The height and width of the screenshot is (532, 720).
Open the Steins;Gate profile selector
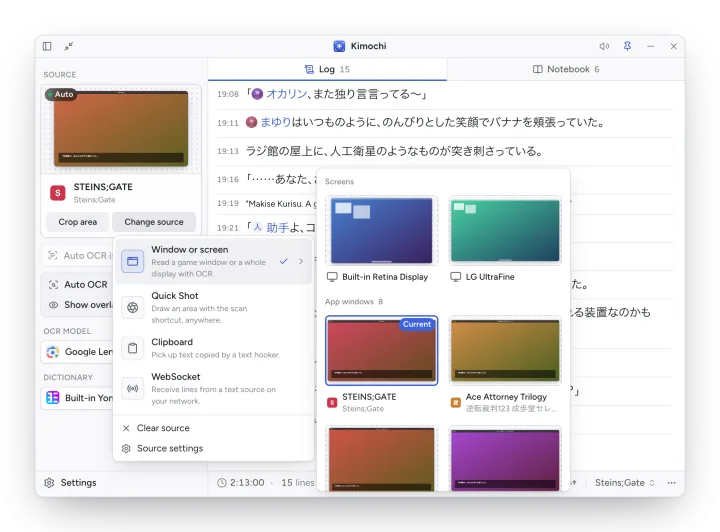click(624, 483)
